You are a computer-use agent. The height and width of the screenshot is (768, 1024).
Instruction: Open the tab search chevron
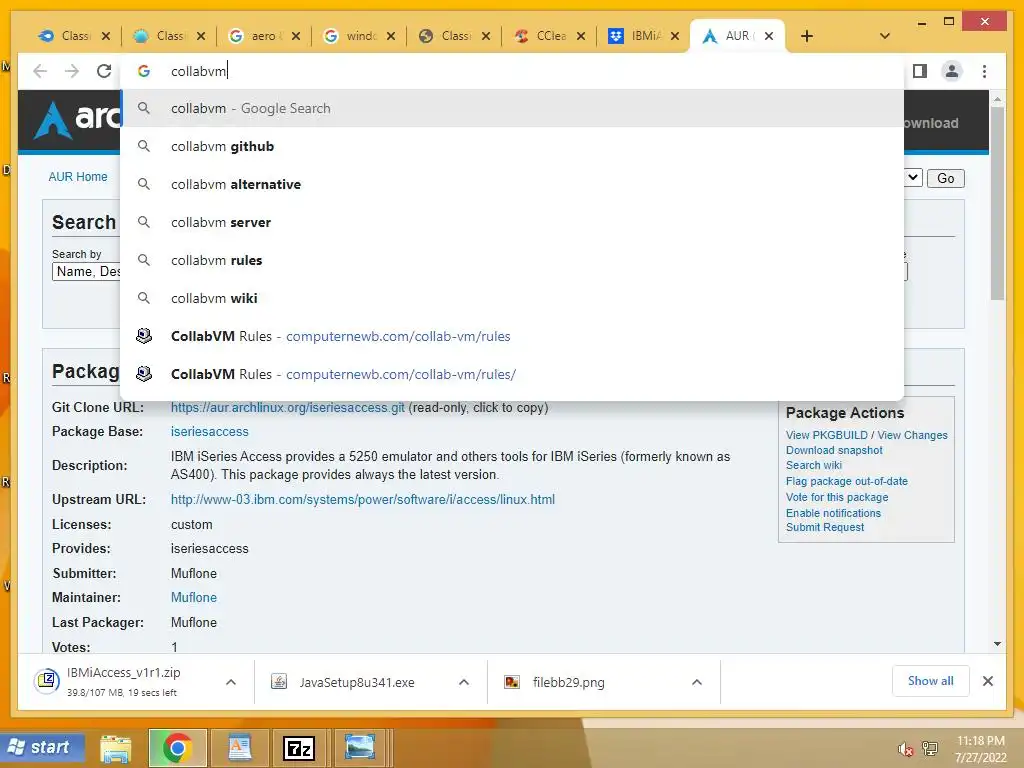(x=885, y=36)
